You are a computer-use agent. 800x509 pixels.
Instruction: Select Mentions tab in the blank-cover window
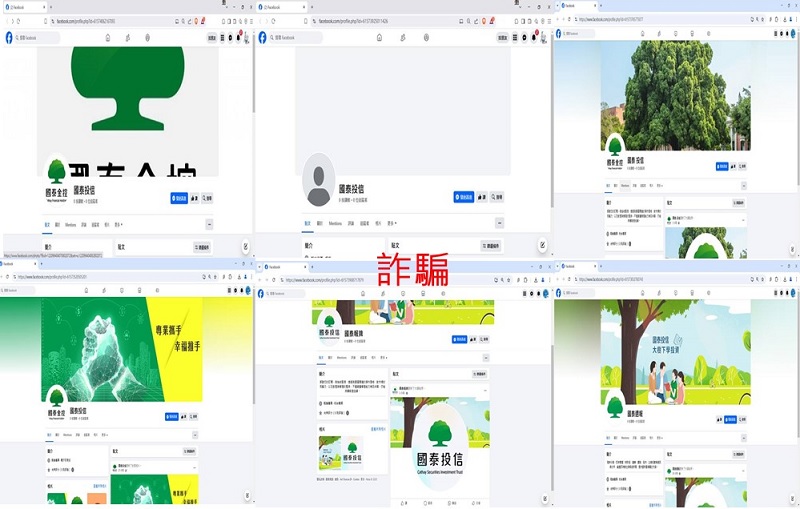(x=335, y=223)
